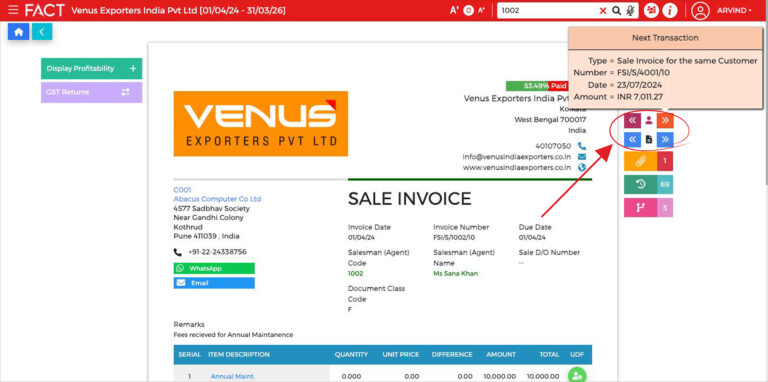
Task: Click the ITEM DESCRIPTION column header
Action: 239,355
